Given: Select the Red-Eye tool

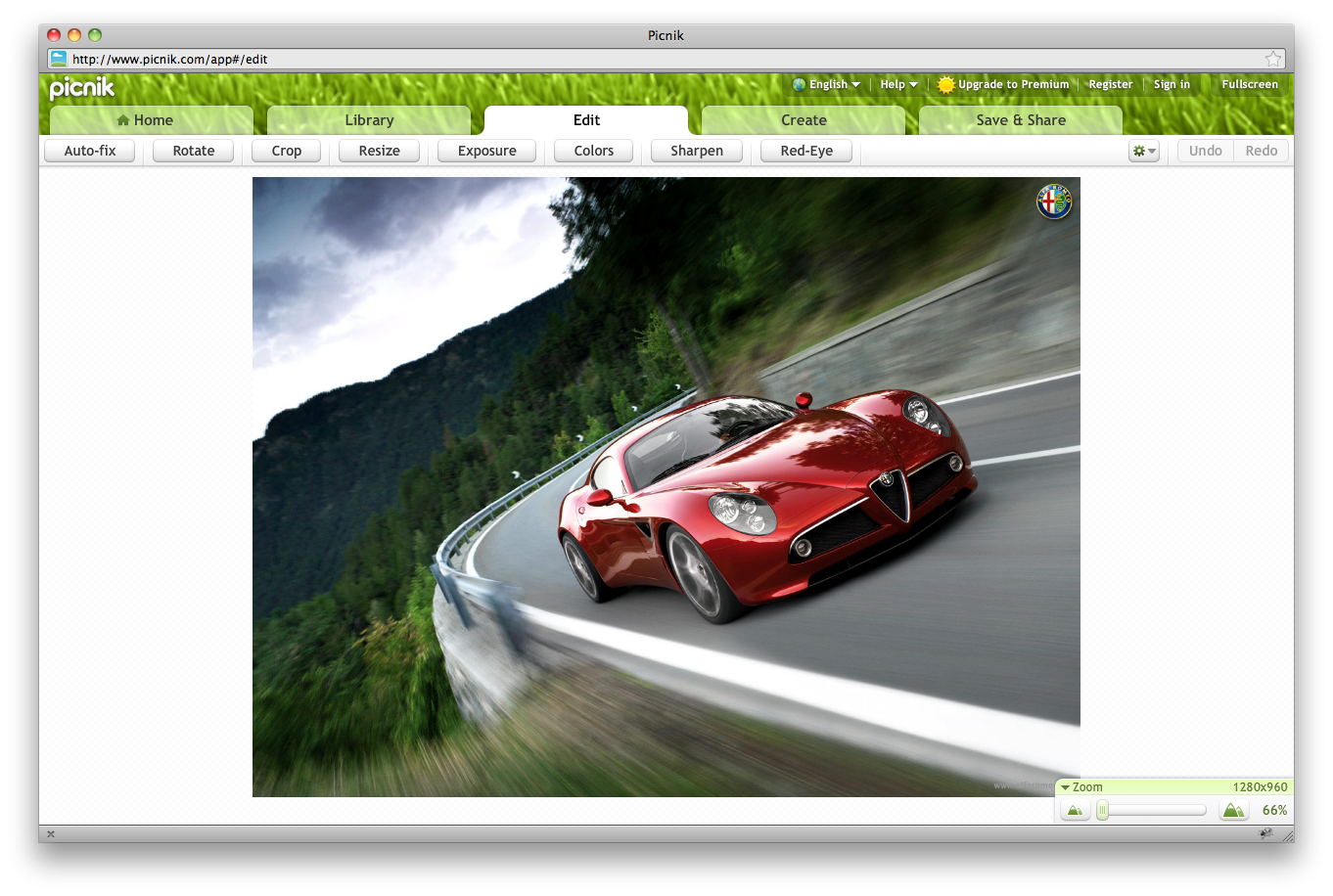Looking at the screenshot, I should pyautogui.click(x=806, y=151).
